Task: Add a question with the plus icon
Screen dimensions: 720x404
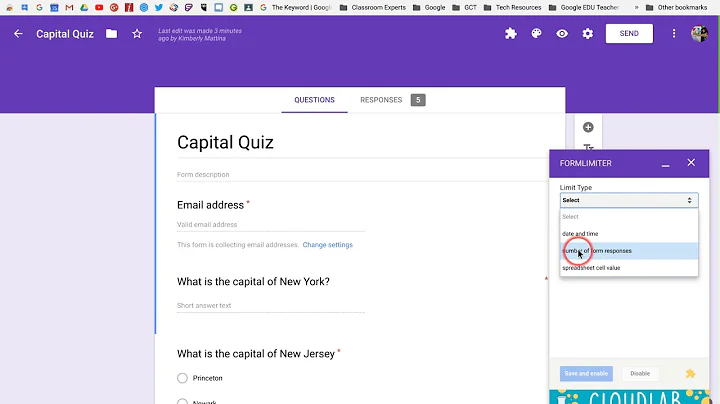Action: [x=588, y=127]
